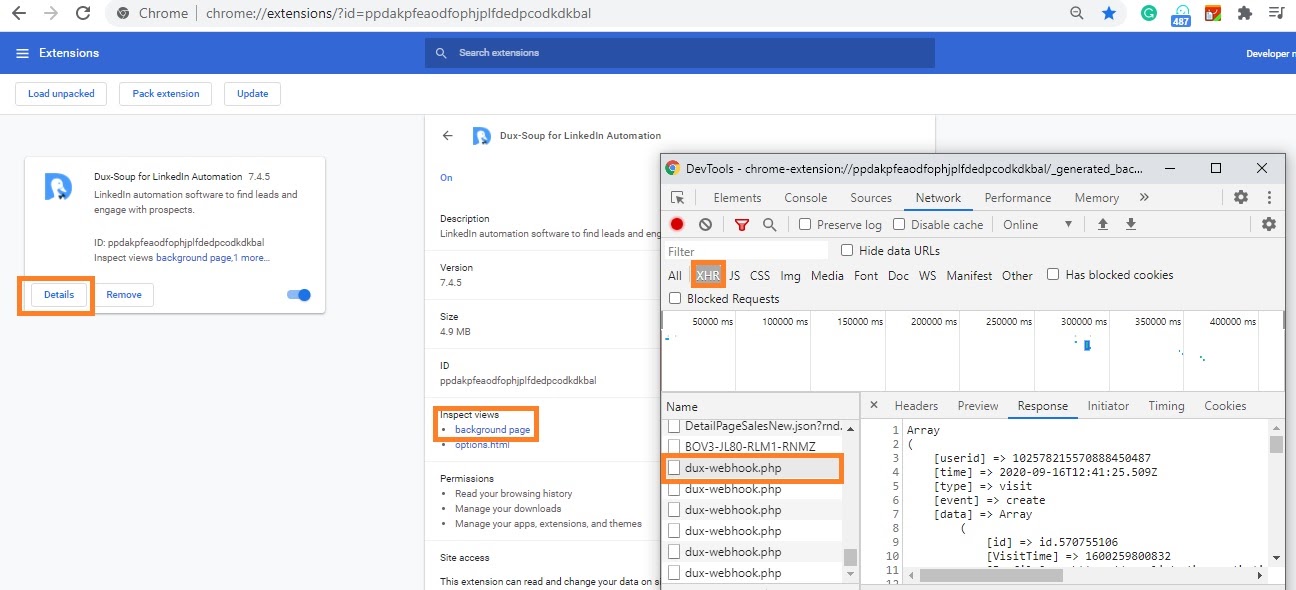Click the Export HAR download arrow
The image size is (1296, 590).
[1131, 225]
